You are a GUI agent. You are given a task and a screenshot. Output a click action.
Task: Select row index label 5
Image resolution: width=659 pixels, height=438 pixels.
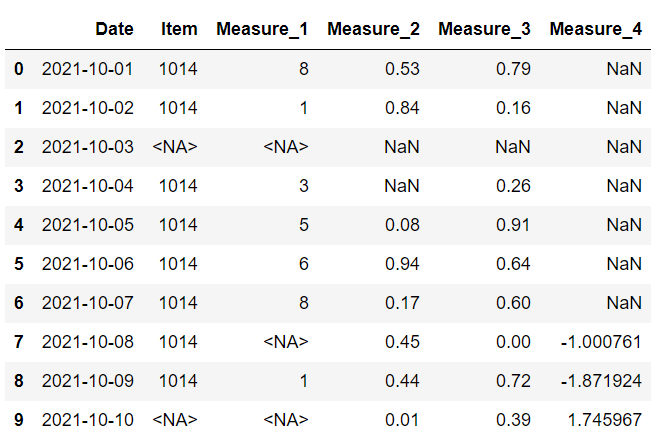(18, 264)
